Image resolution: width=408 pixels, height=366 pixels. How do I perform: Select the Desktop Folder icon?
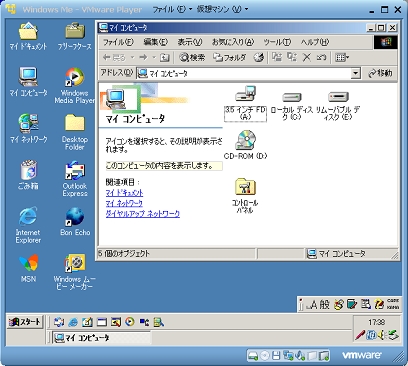coord(75,132)
